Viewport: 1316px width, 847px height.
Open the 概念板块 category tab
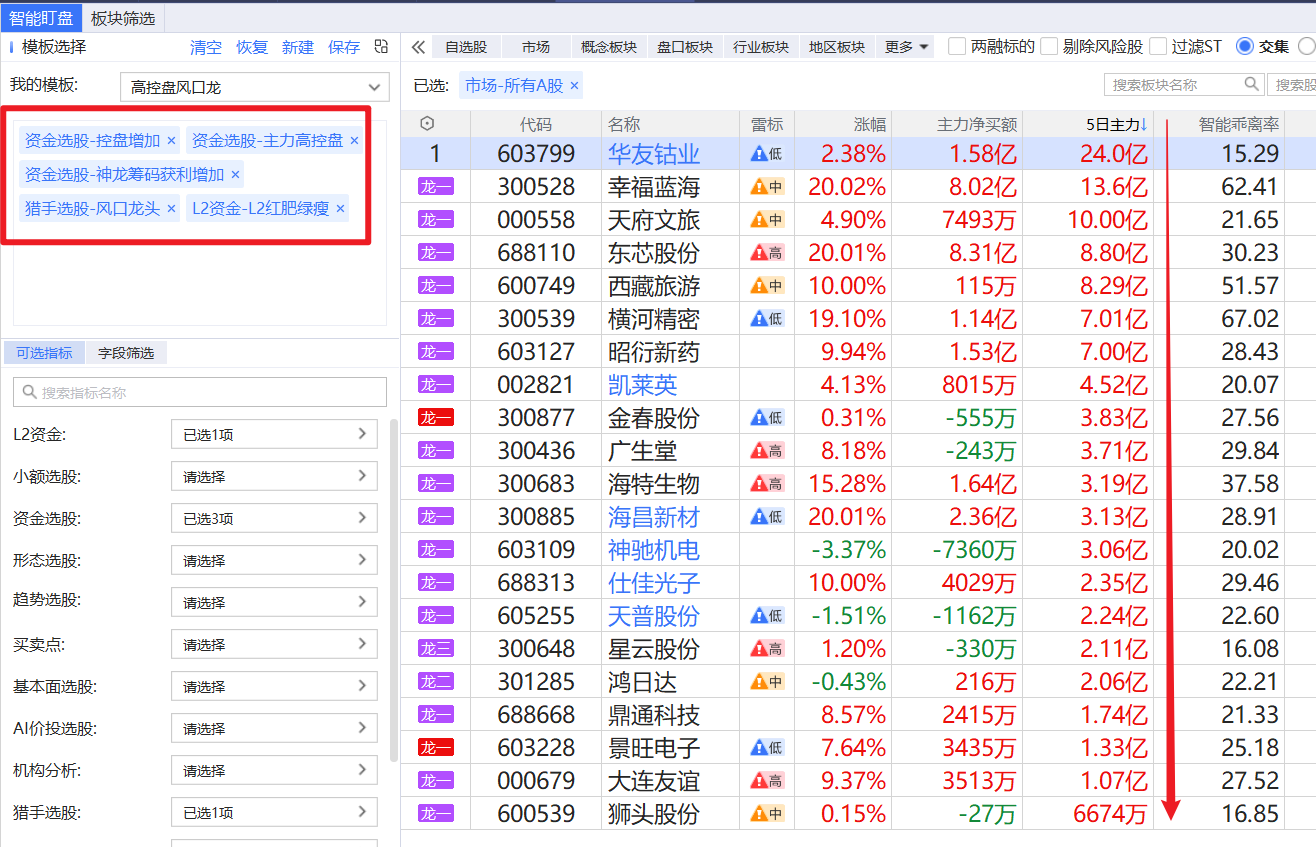[609, 47]
